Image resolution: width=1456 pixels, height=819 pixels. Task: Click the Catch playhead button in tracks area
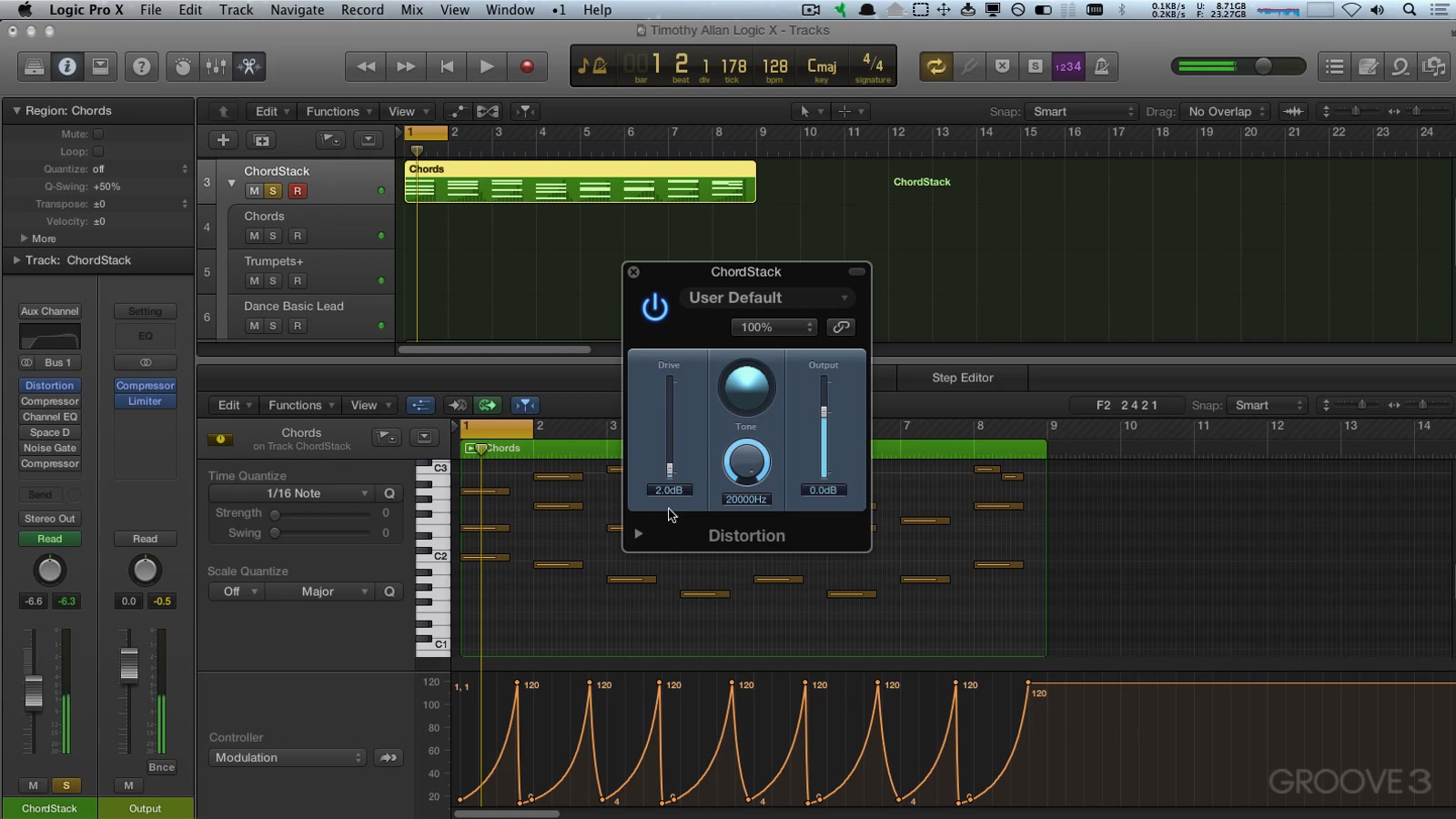pyautogui.click(x=525, y=111)
